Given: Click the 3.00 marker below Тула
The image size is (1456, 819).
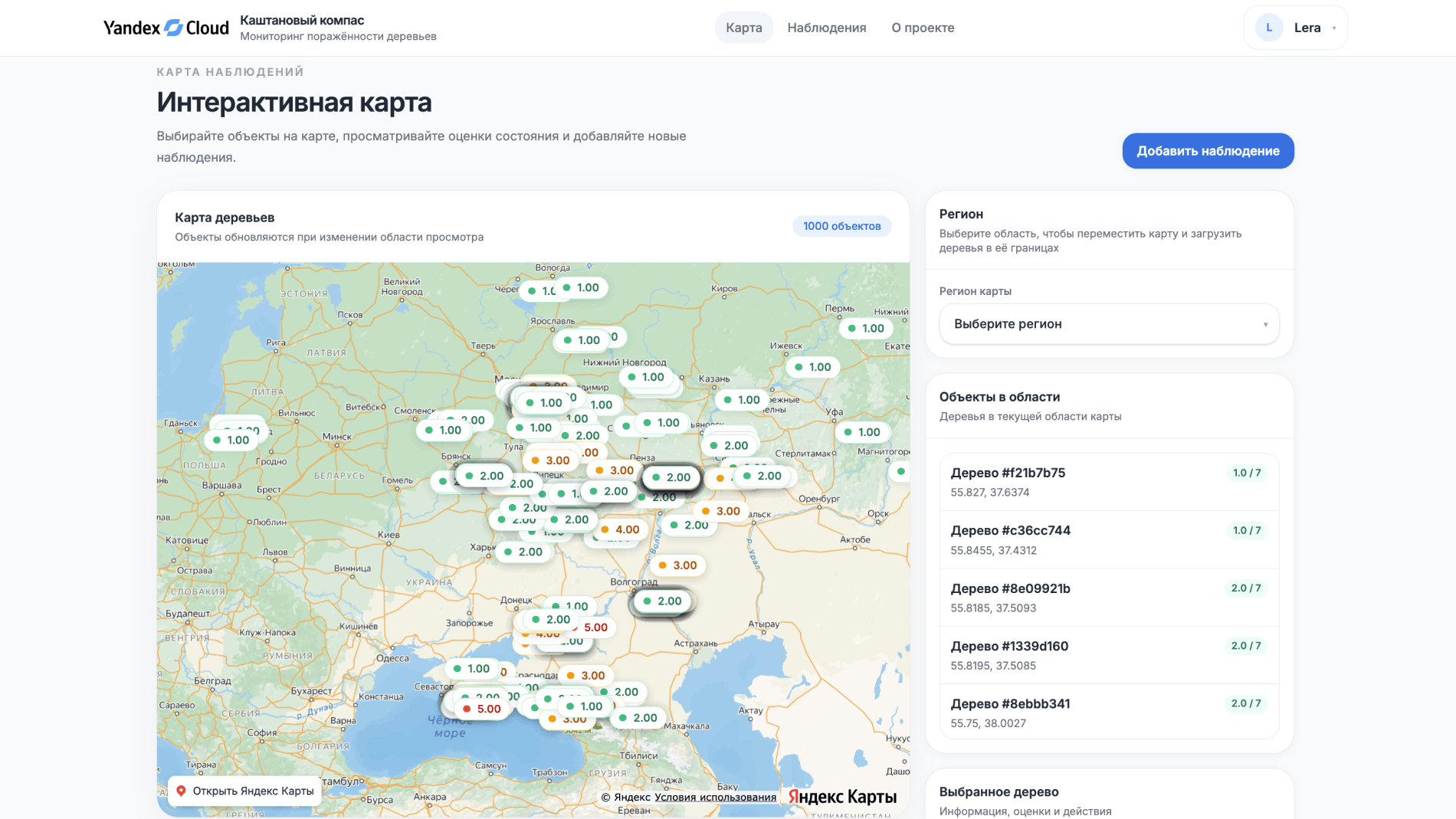Looking at the screenshot, I should click(550, 460).
